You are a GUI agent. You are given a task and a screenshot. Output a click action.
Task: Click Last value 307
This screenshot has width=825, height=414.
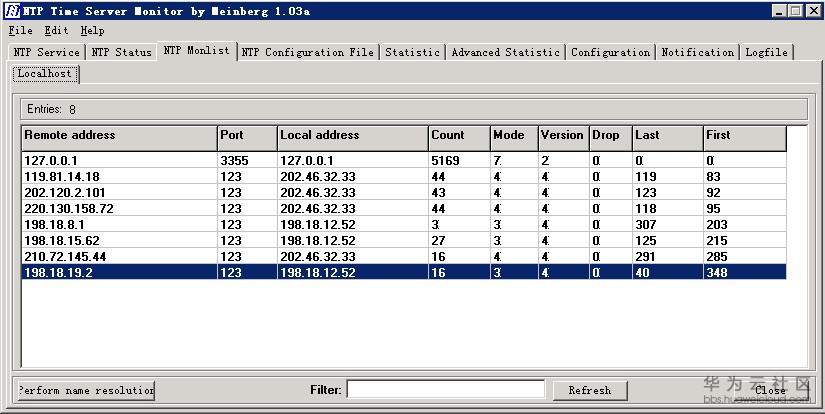pyautogui.click(x=646, y=225)
